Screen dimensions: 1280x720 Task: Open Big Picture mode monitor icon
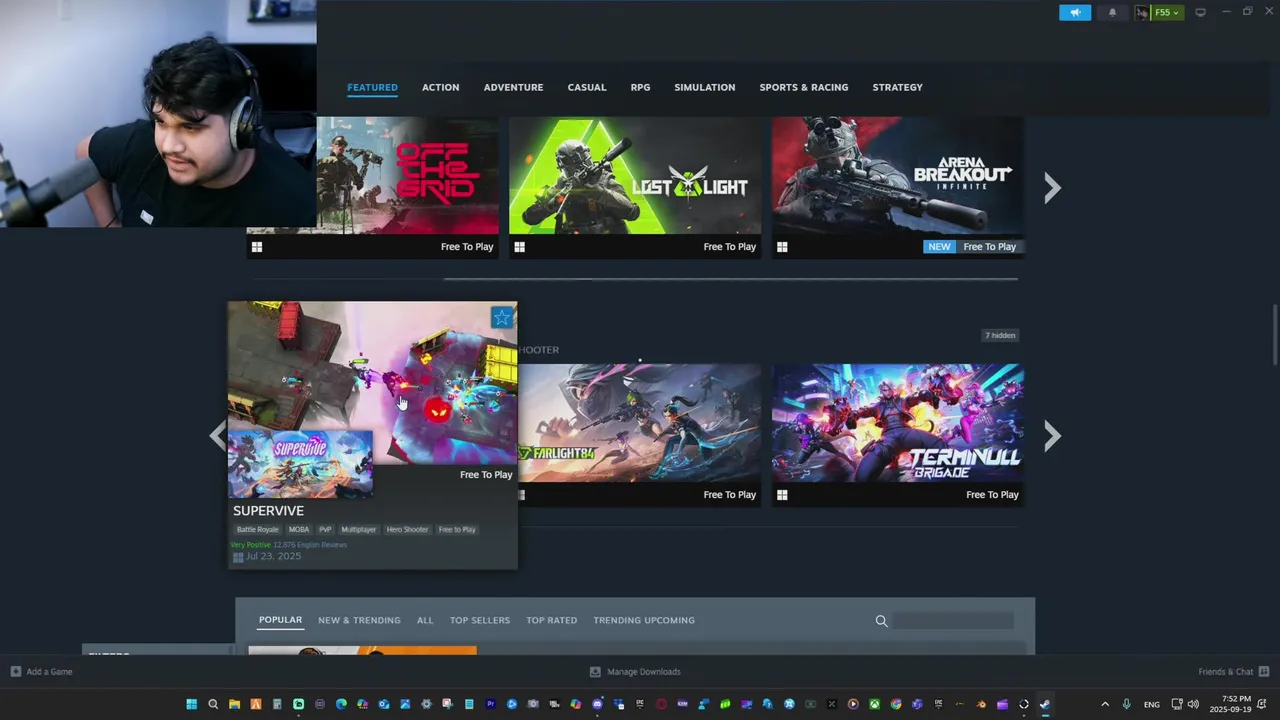1200,13
